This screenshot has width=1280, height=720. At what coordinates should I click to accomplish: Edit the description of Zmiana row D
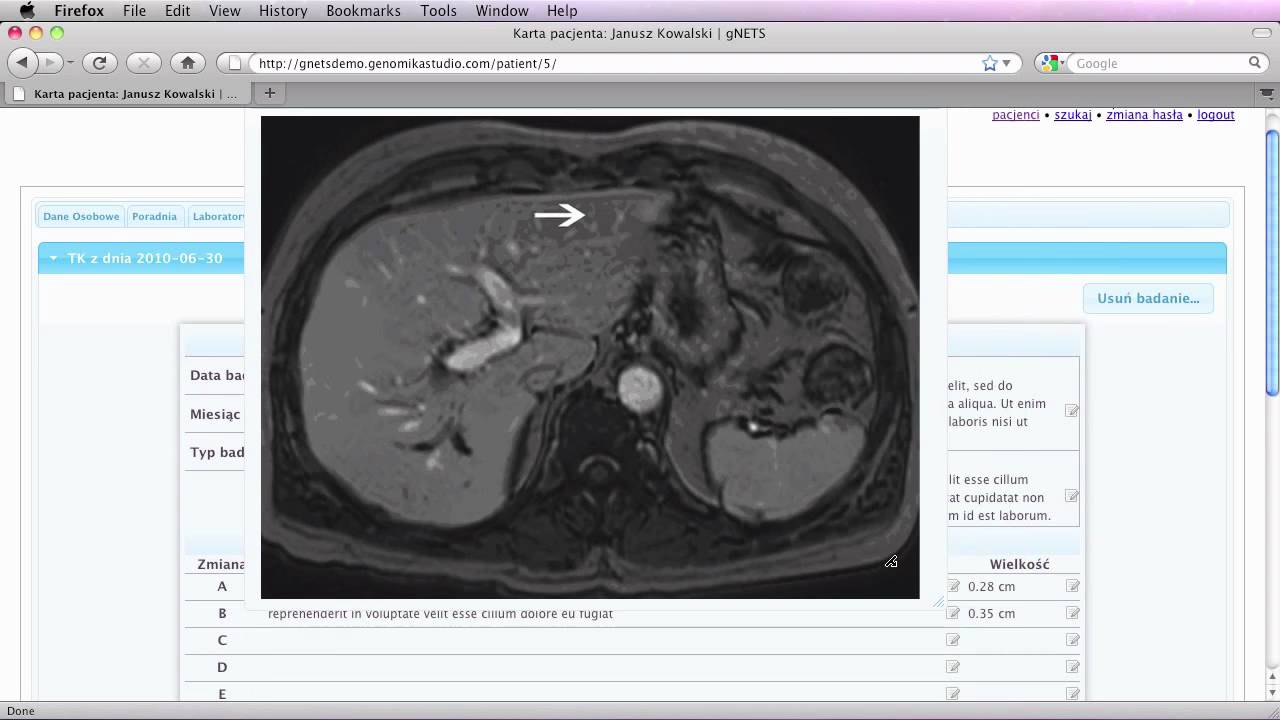click(953, 667)
